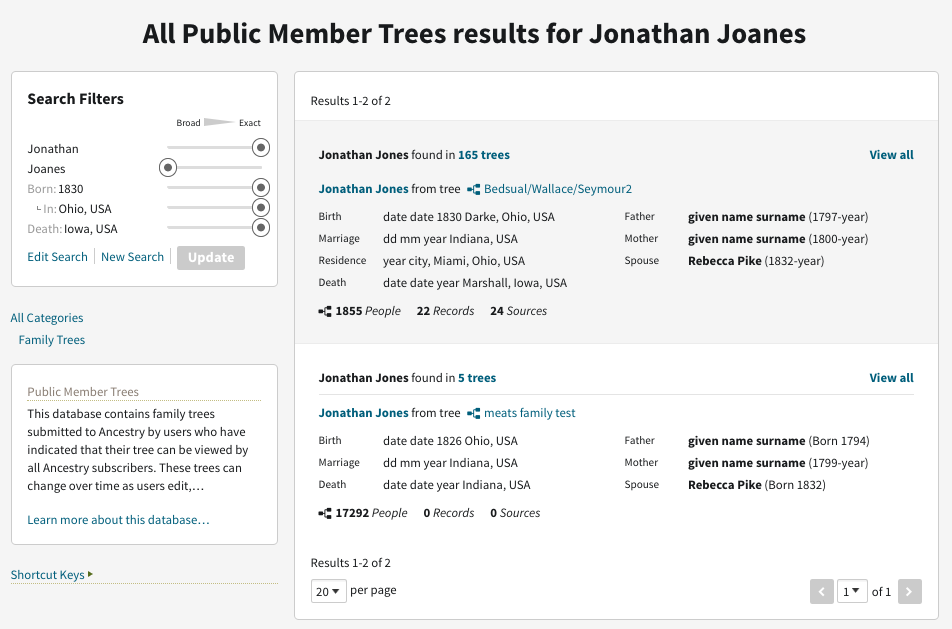
Task: Select All Categories in the sidebar
Action: tap(47, 318)
